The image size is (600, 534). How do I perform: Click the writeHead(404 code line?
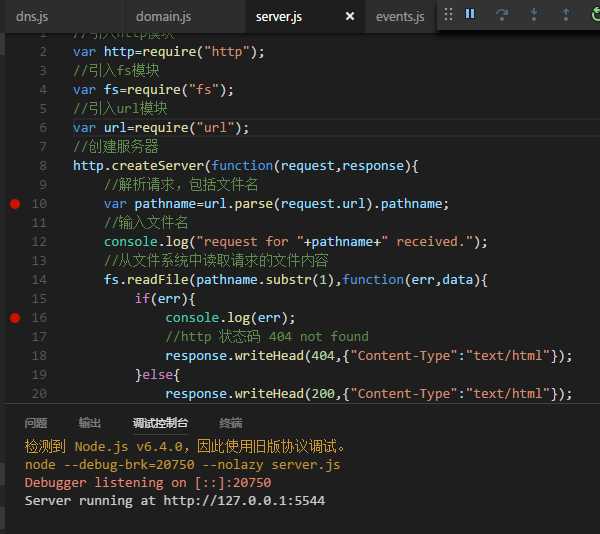pos(369,356)
